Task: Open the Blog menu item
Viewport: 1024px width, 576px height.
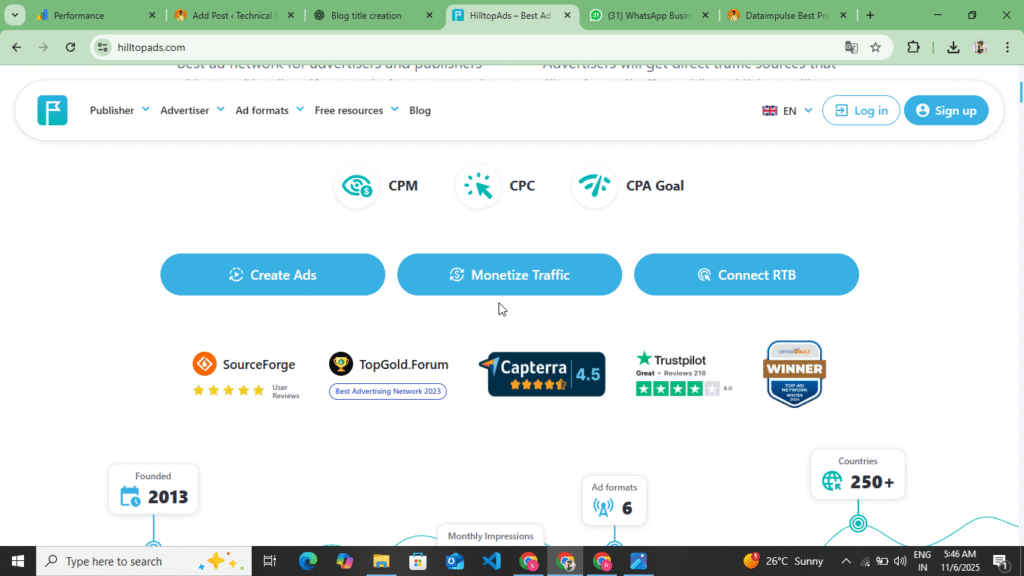Action: pyautogui.click(x=419, y=110)
